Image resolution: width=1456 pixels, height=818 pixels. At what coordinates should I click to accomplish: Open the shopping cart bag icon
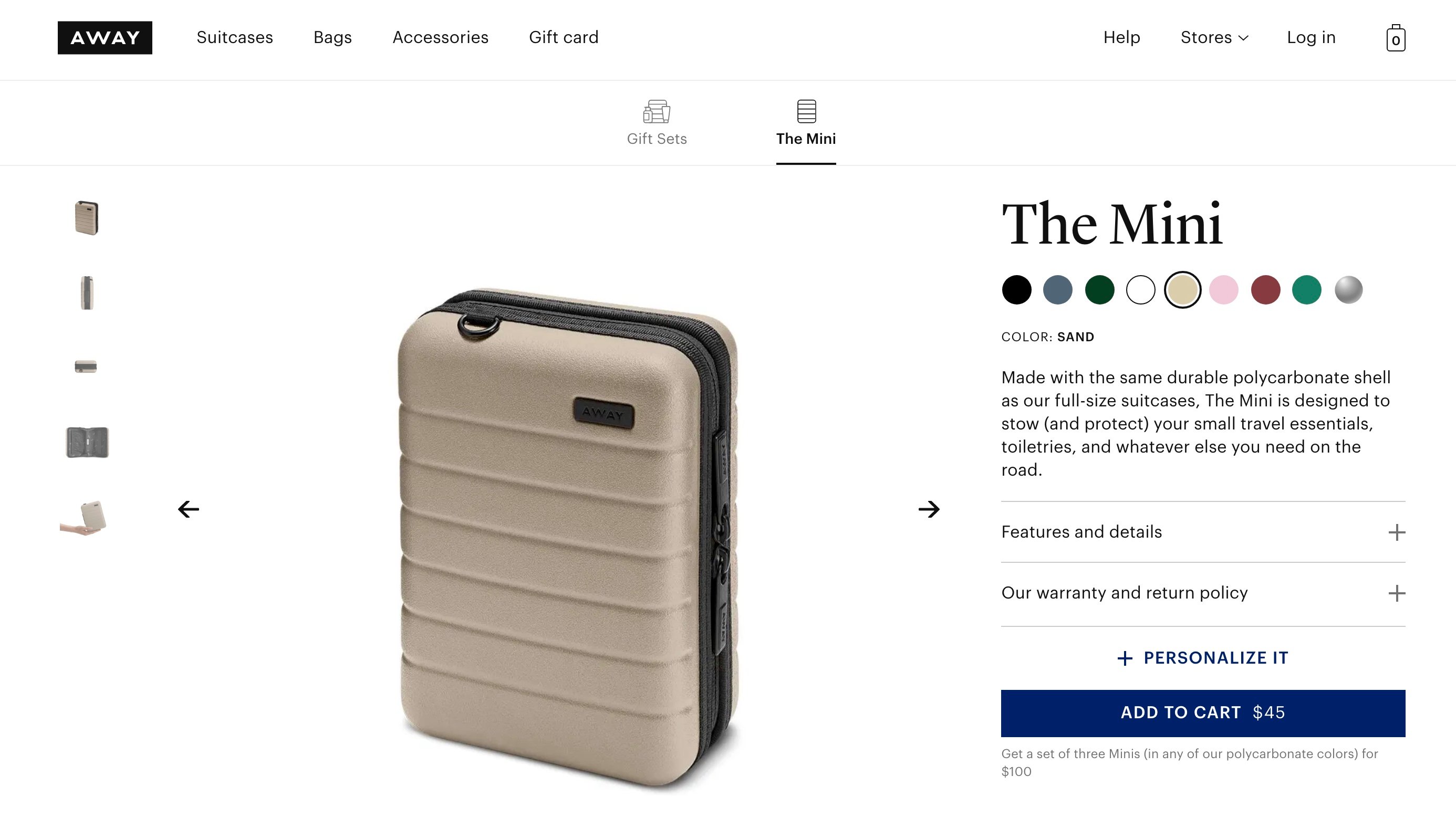[x=1395, y=38]
